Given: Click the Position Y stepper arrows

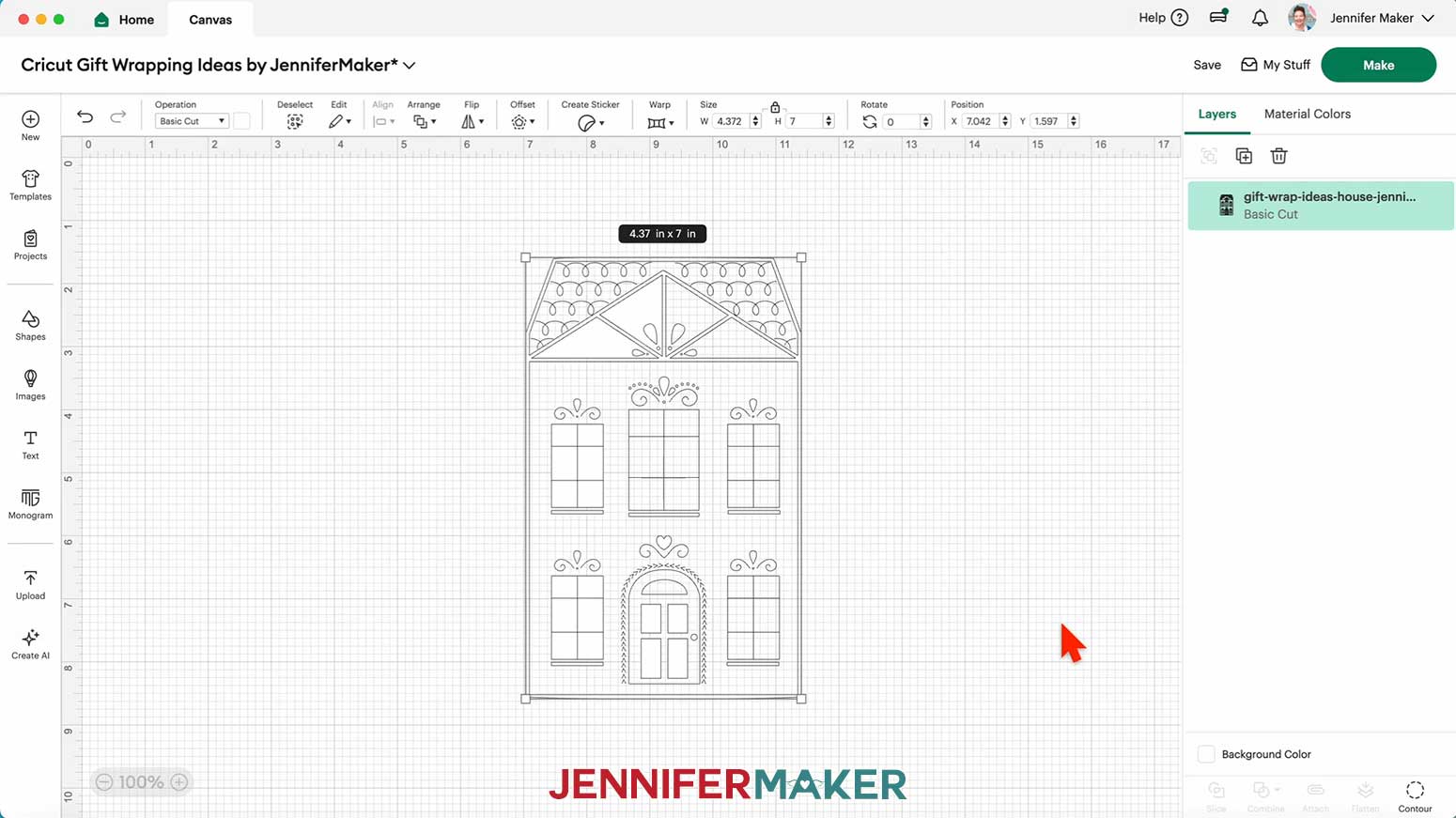Looking at the screenshot, I should [x=1074, y=121].
